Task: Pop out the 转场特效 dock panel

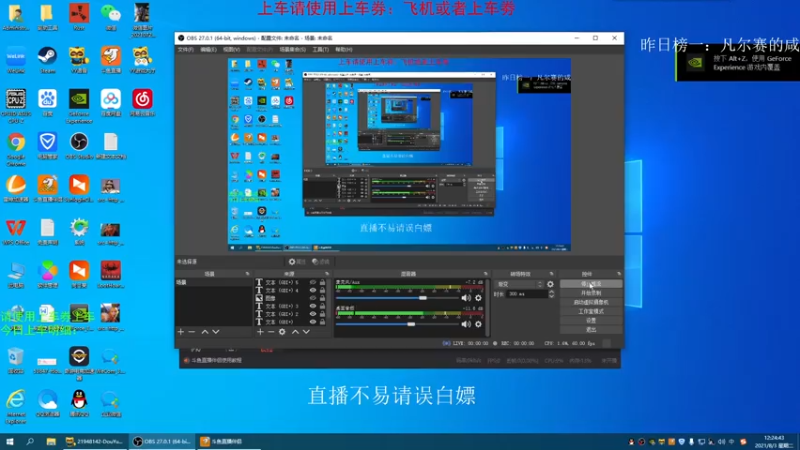Action: pos(551,274)
